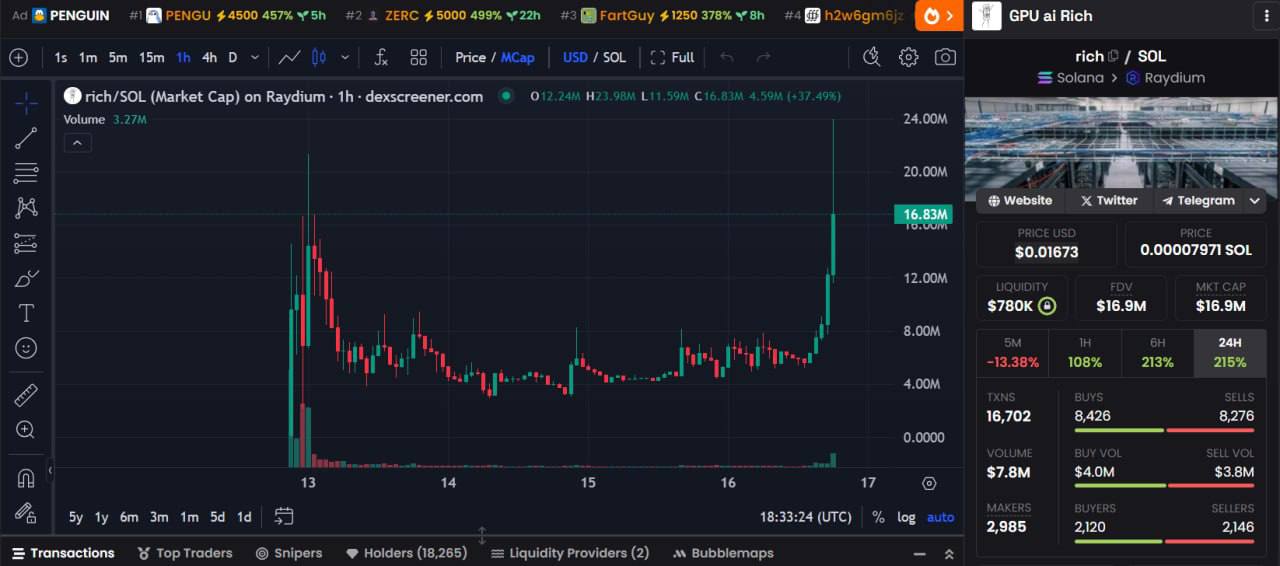Select the crosshair cursor tool
Viewport: 1280px width, 566px height.
pos(26,103)
